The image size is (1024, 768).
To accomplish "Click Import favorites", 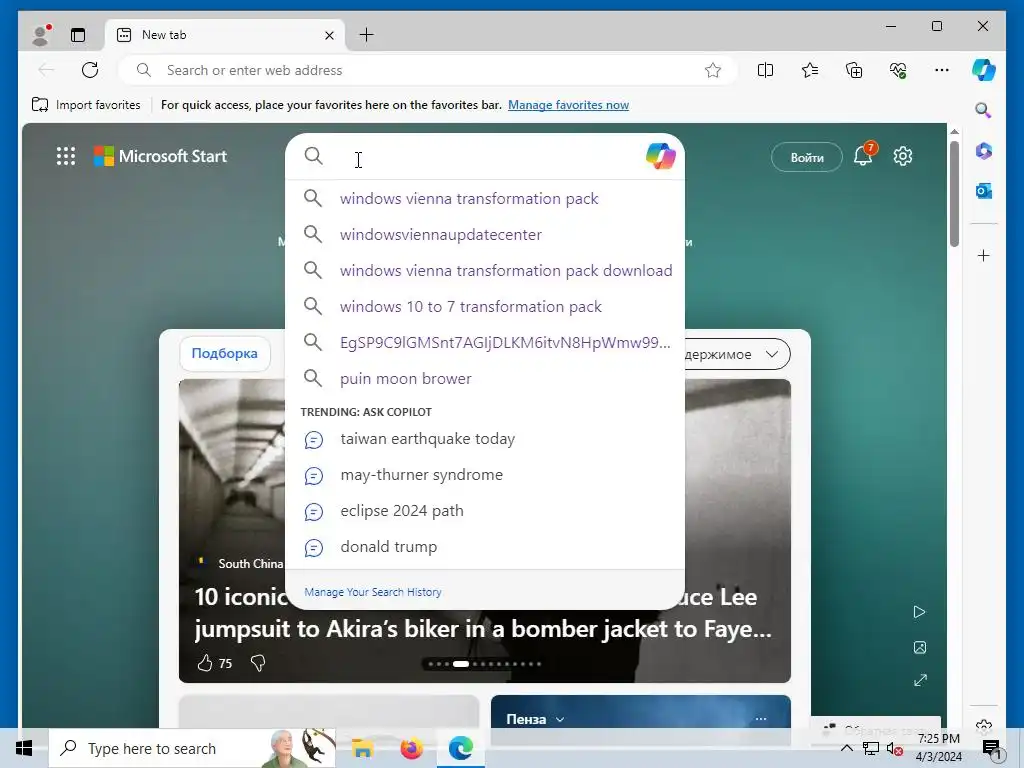I will [86, 104].
